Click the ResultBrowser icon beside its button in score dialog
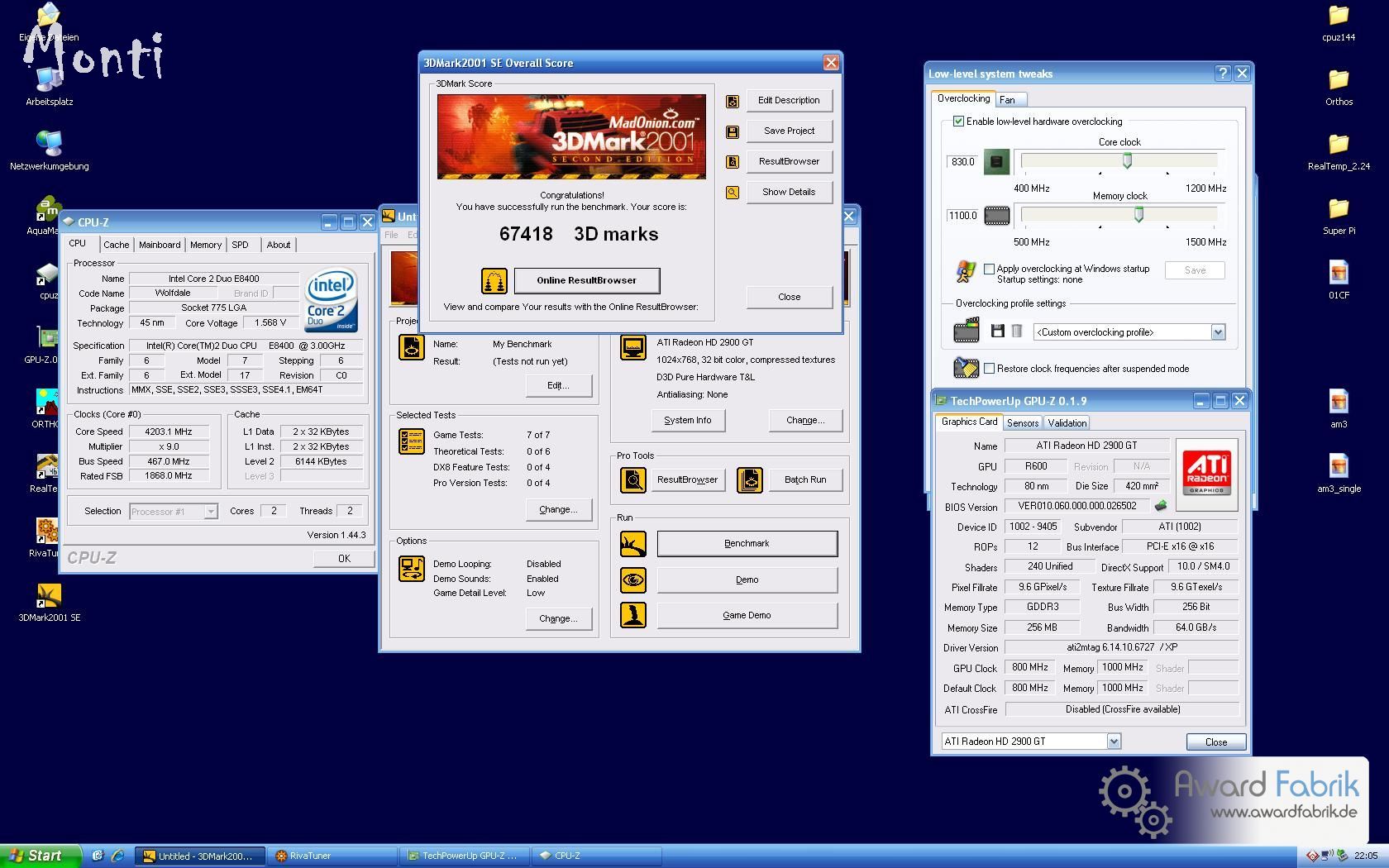The height and width of the screenshot is (868, 1389). pos(733,162)
